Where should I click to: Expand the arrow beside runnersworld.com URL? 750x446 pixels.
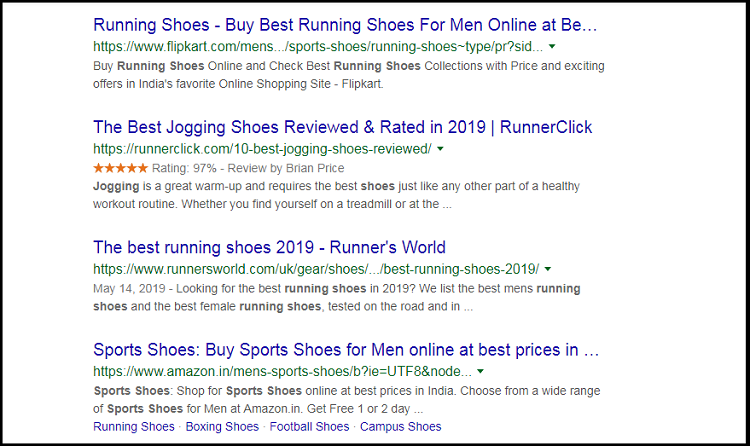(x=548, y=270)
